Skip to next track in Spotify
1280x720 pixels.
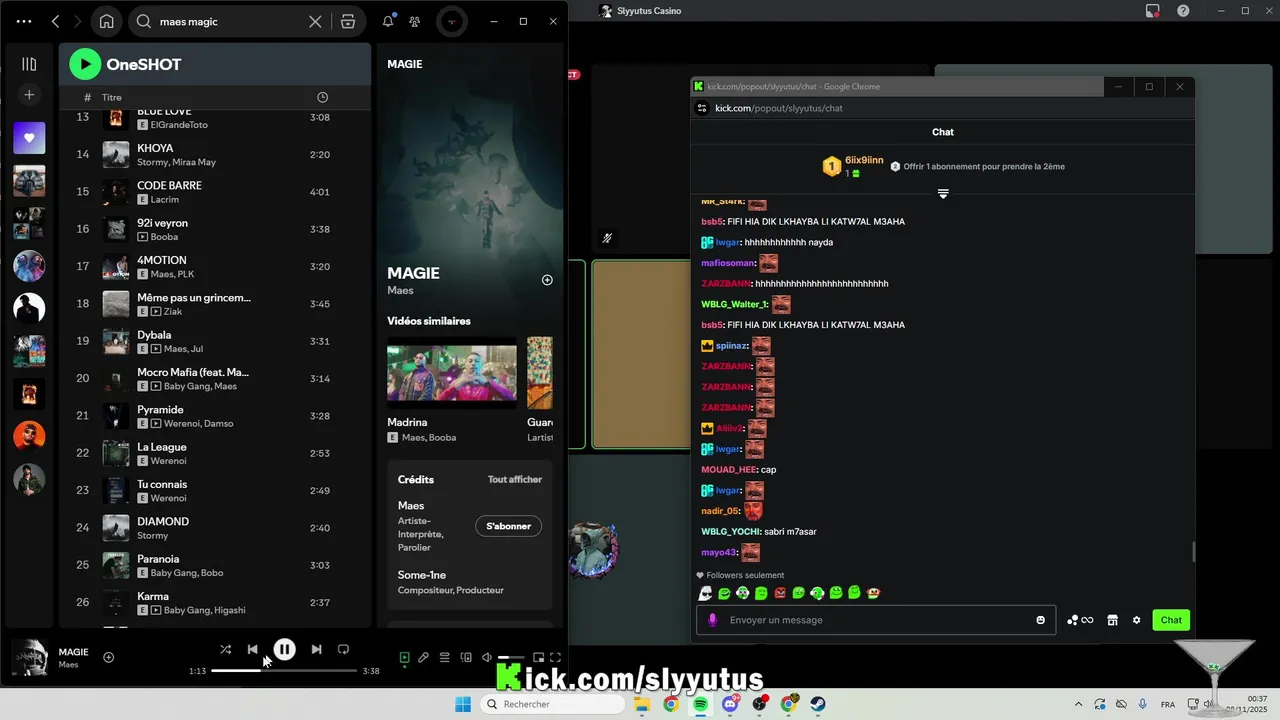pos(316,649)
